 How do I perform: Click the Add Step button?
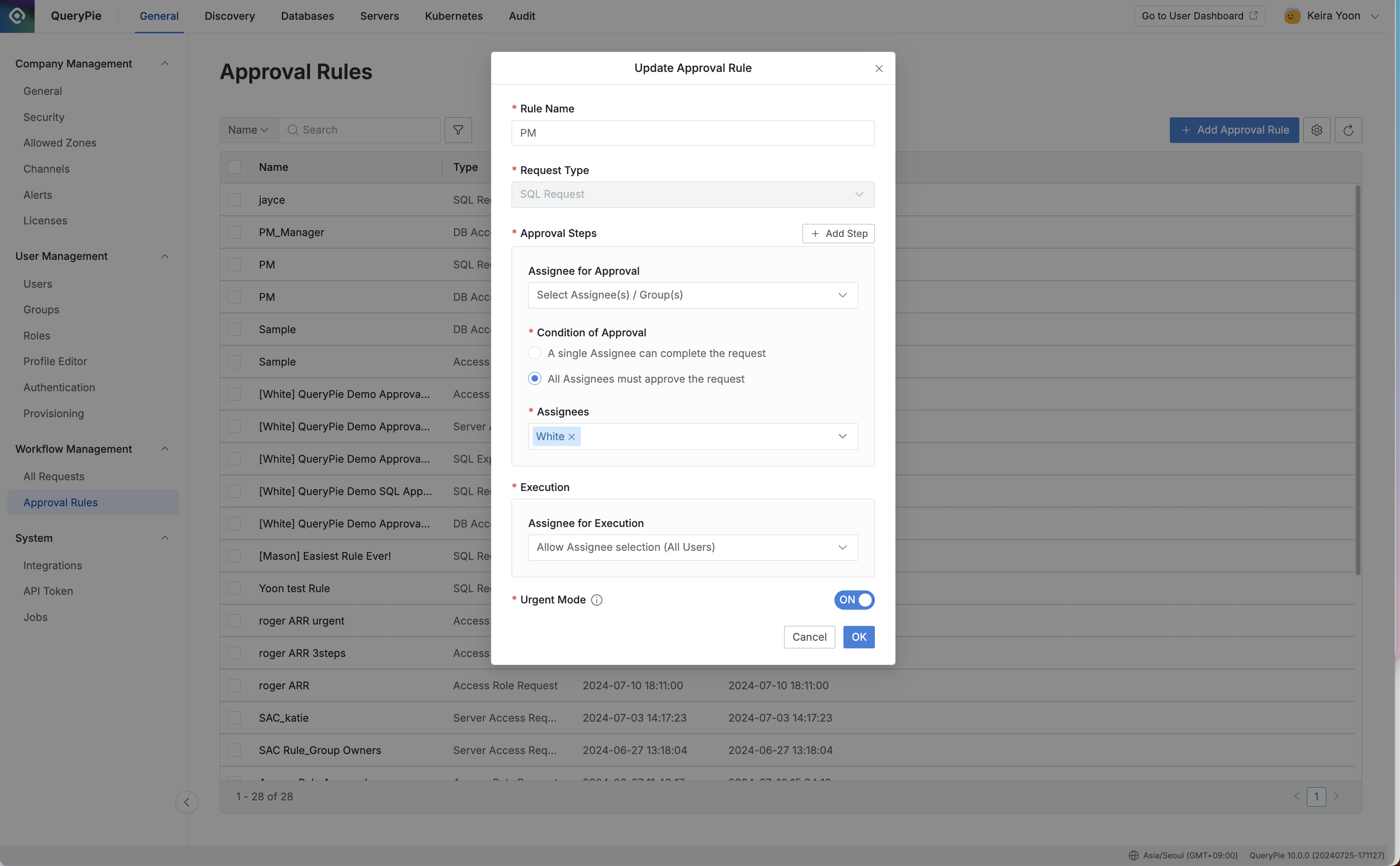[838, 233]
